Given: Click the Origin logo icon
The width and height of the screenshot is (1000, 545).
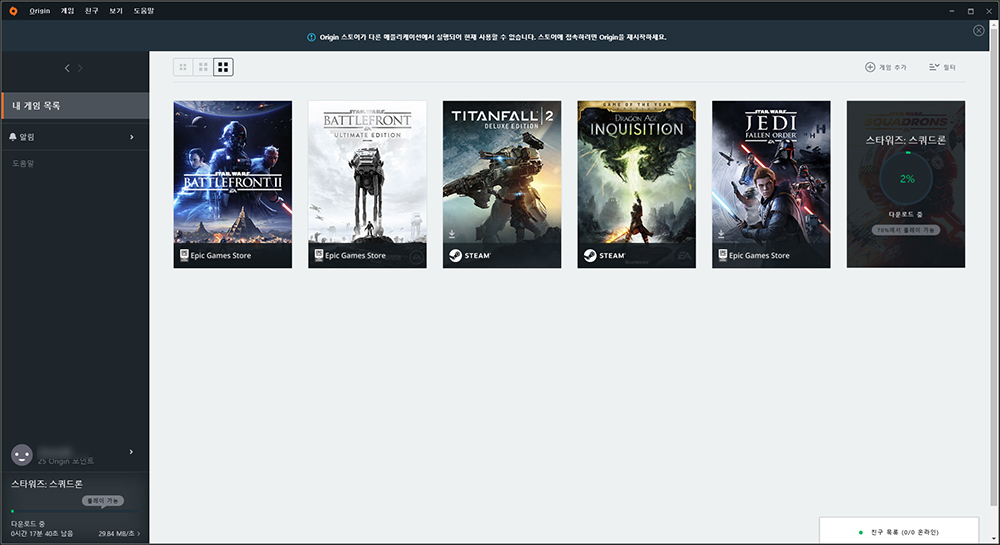Looking at the screenshot, I should 13,11.
